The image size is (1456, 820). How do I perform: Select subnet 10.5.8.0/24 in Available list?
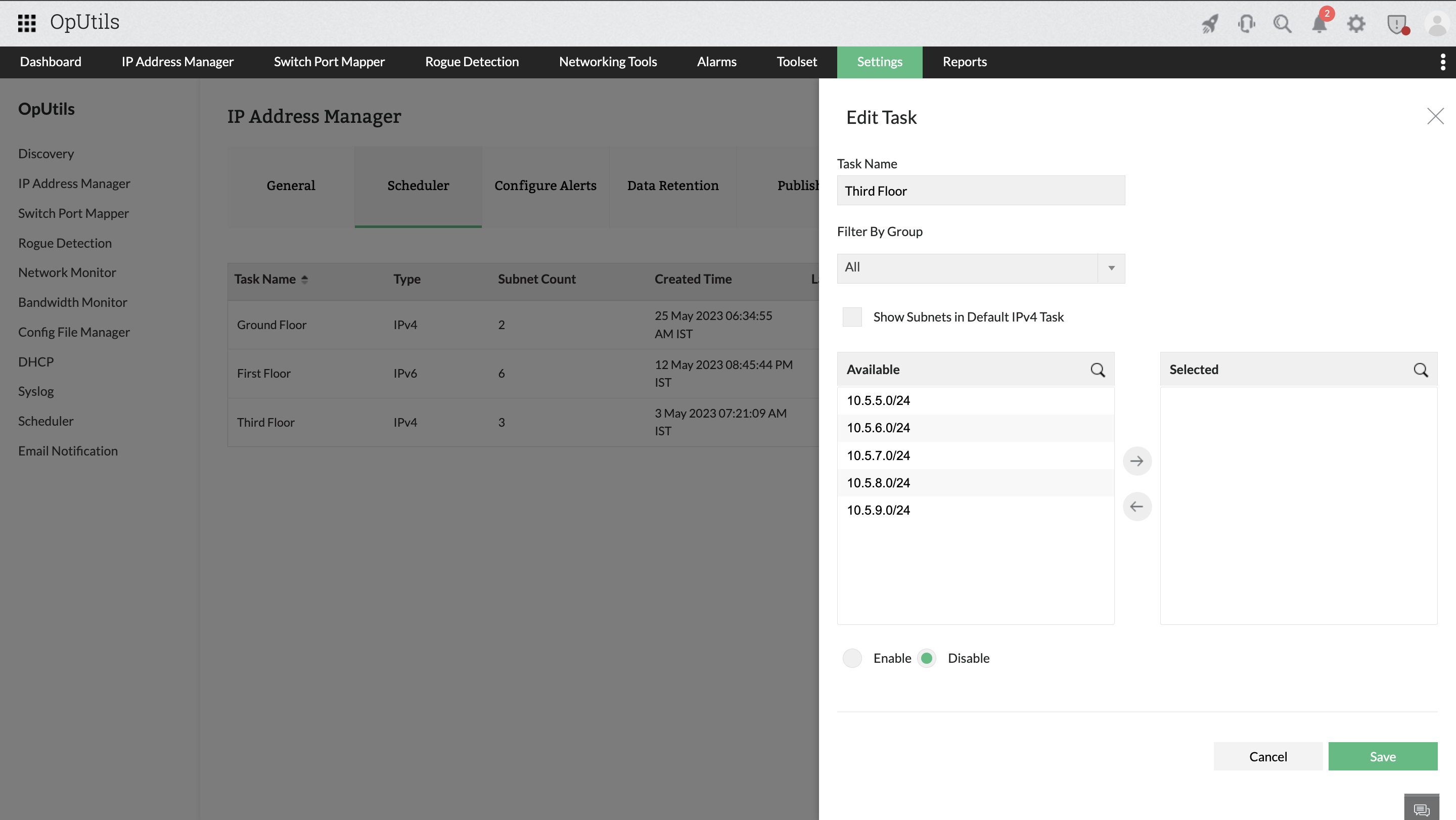pyautogui.click(x=975, y=483)
